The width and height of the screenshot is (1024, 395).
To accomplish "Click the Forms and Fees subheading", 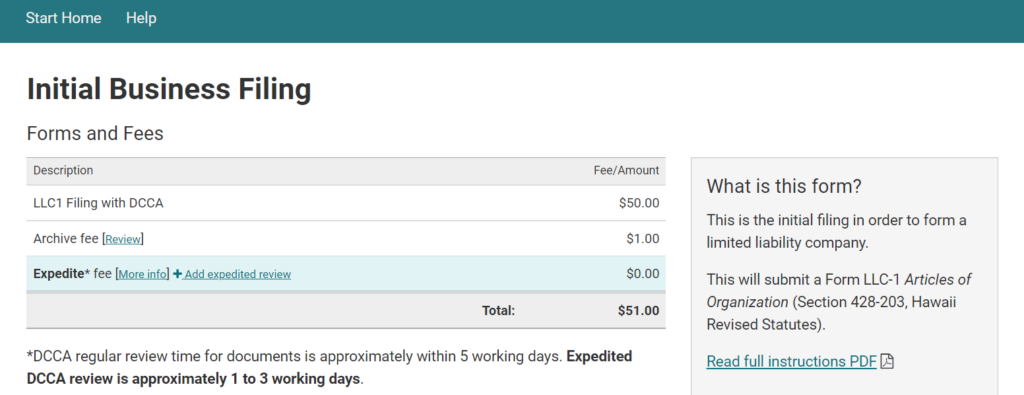I will coord(95,134).
